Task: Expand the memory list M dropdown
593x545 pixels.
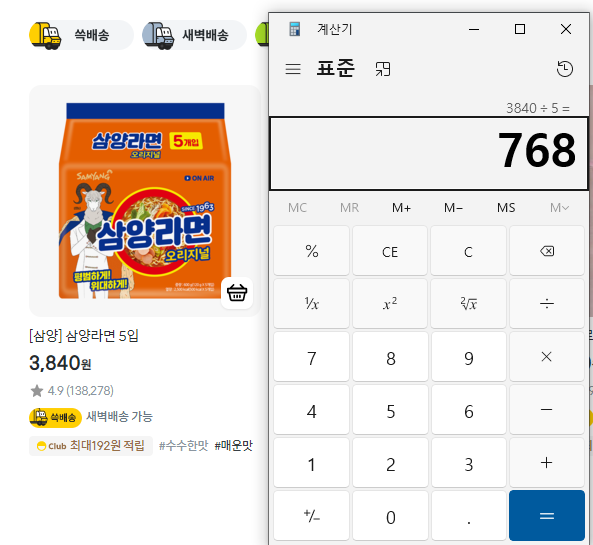Action: click(x=559, y=208)
